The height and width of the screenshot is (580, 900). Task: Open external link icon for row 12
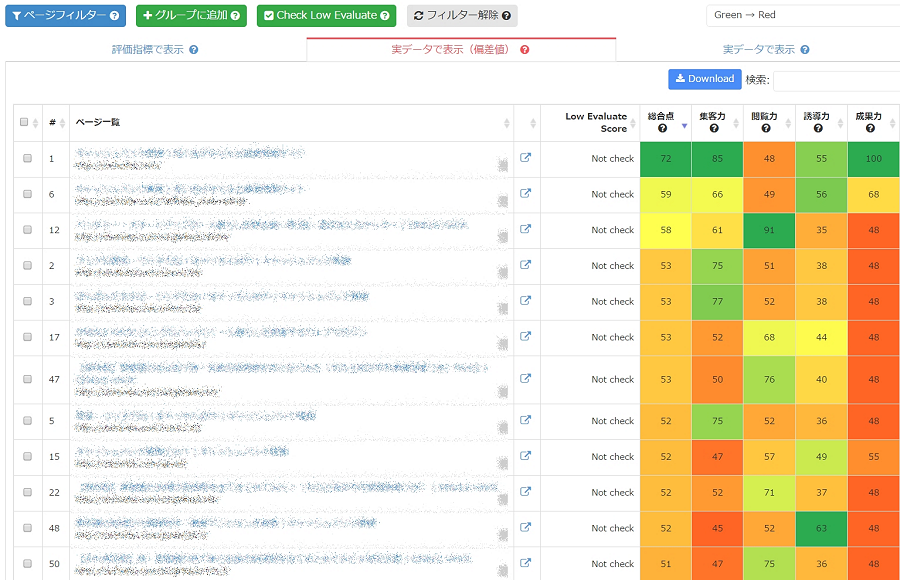(526, 229)
